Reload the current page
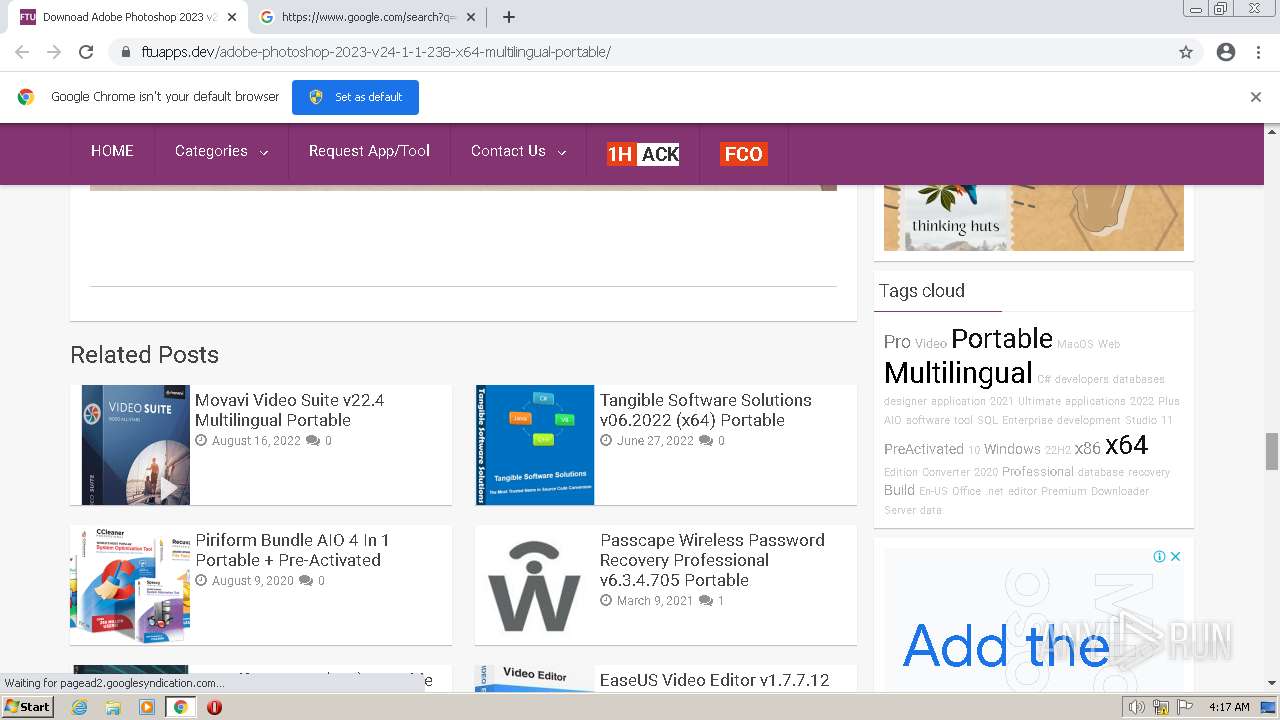This screenshot has height=720, width=1280. tap(86, 52)
